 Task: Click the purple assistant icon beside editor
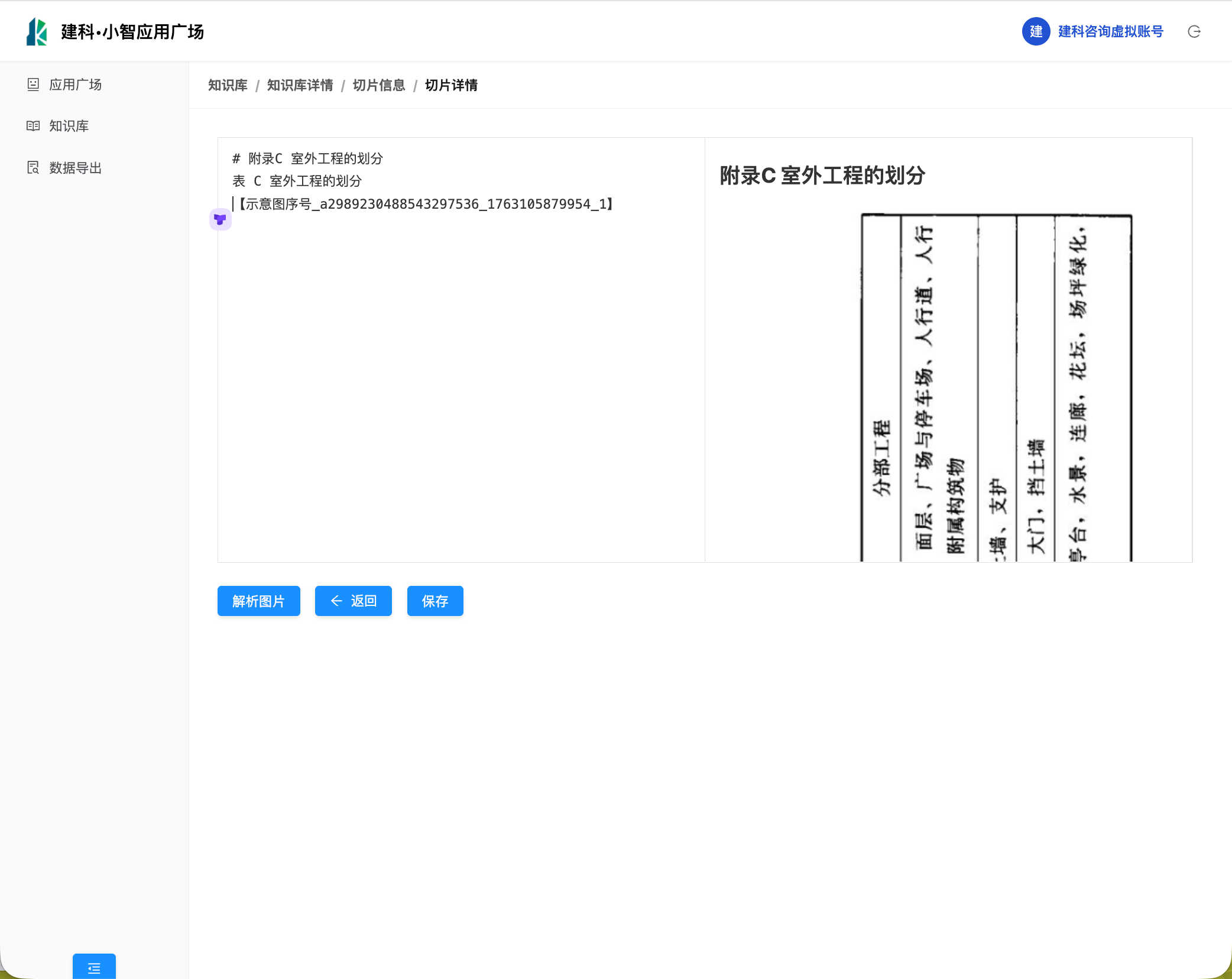pos(220,219)
